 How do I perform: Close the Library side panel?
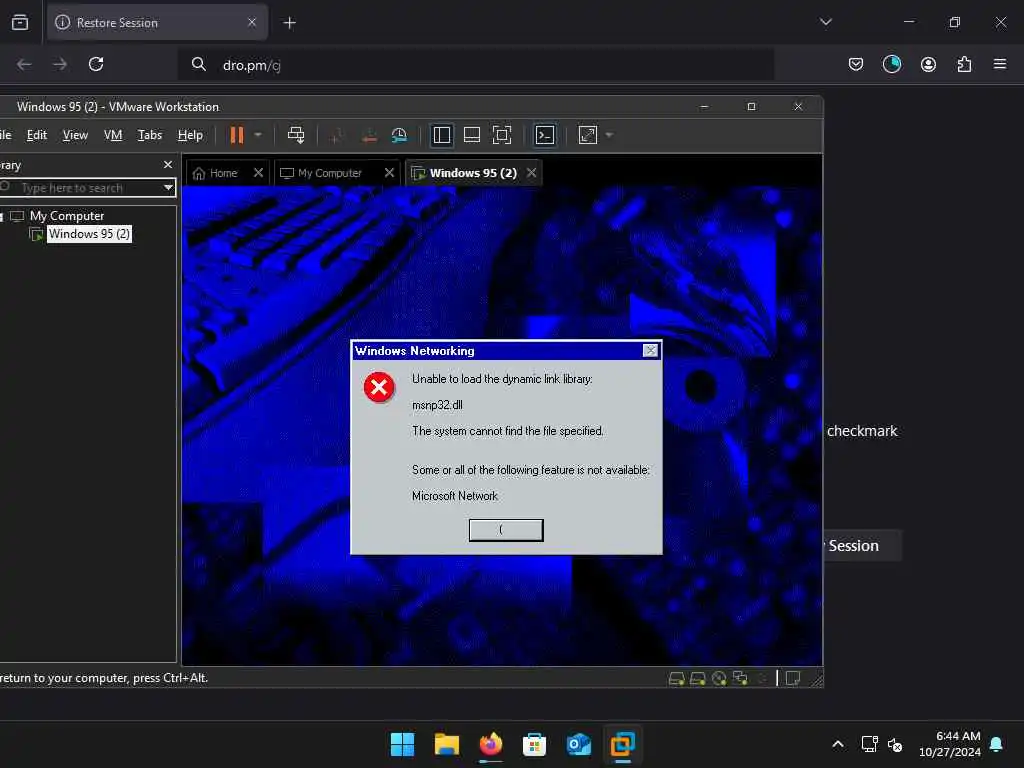click(168, 165)
